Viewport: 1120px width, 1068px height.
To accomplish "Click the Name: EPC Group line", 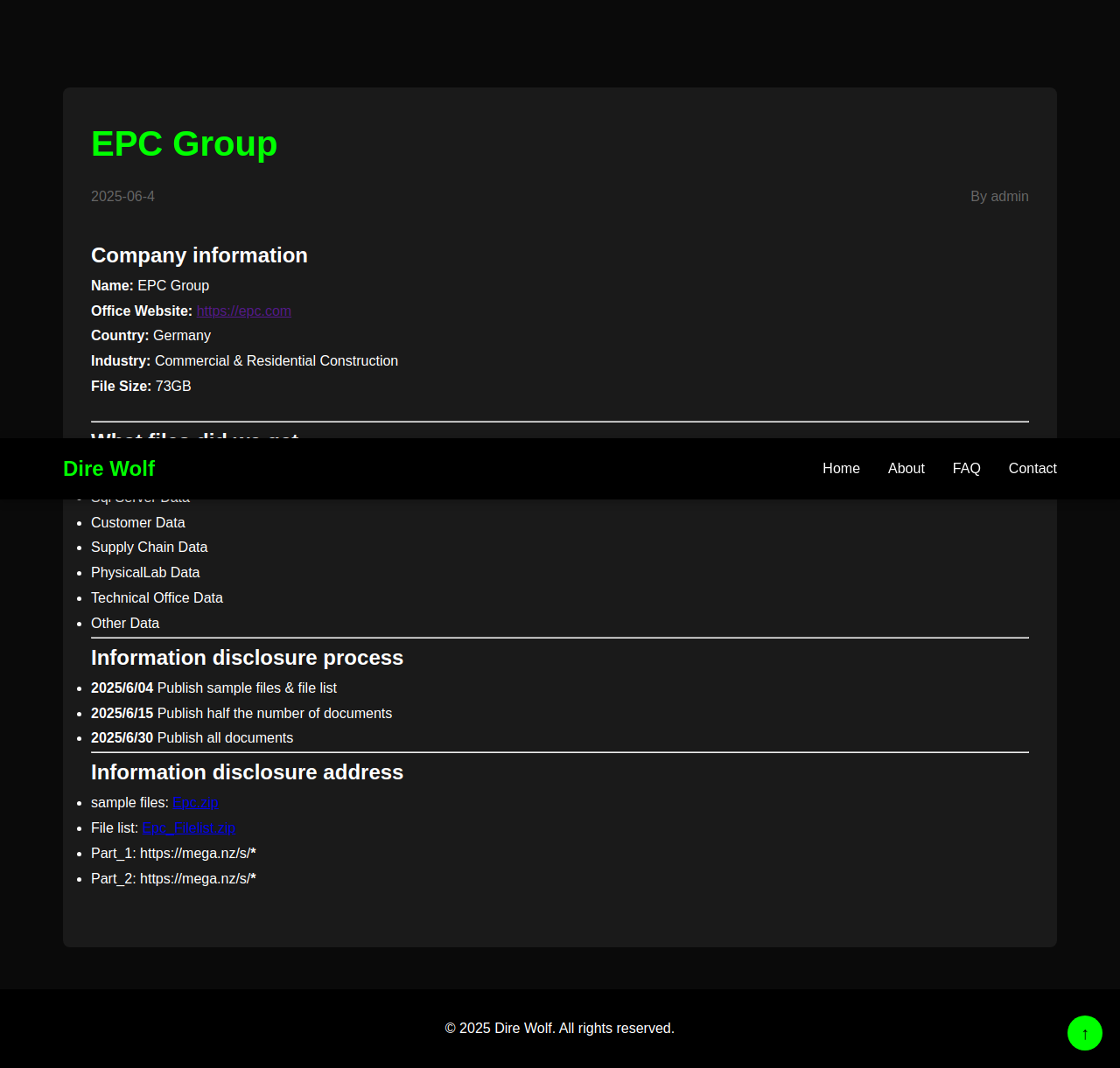I will pyautogui.click(x=150, y=286).
